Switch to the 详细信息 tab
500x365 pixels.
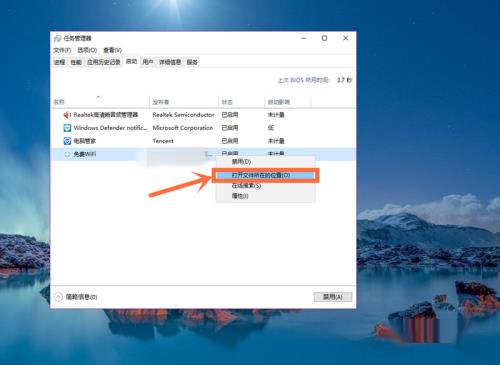pyautogui.click(x=170, y=62)
